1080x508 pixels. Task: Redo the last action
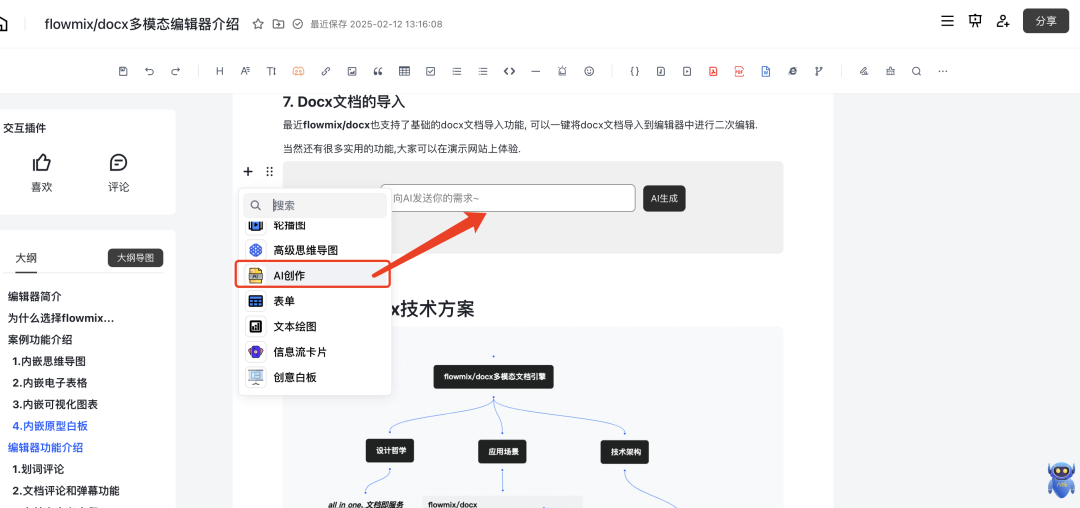pos(175,71)
